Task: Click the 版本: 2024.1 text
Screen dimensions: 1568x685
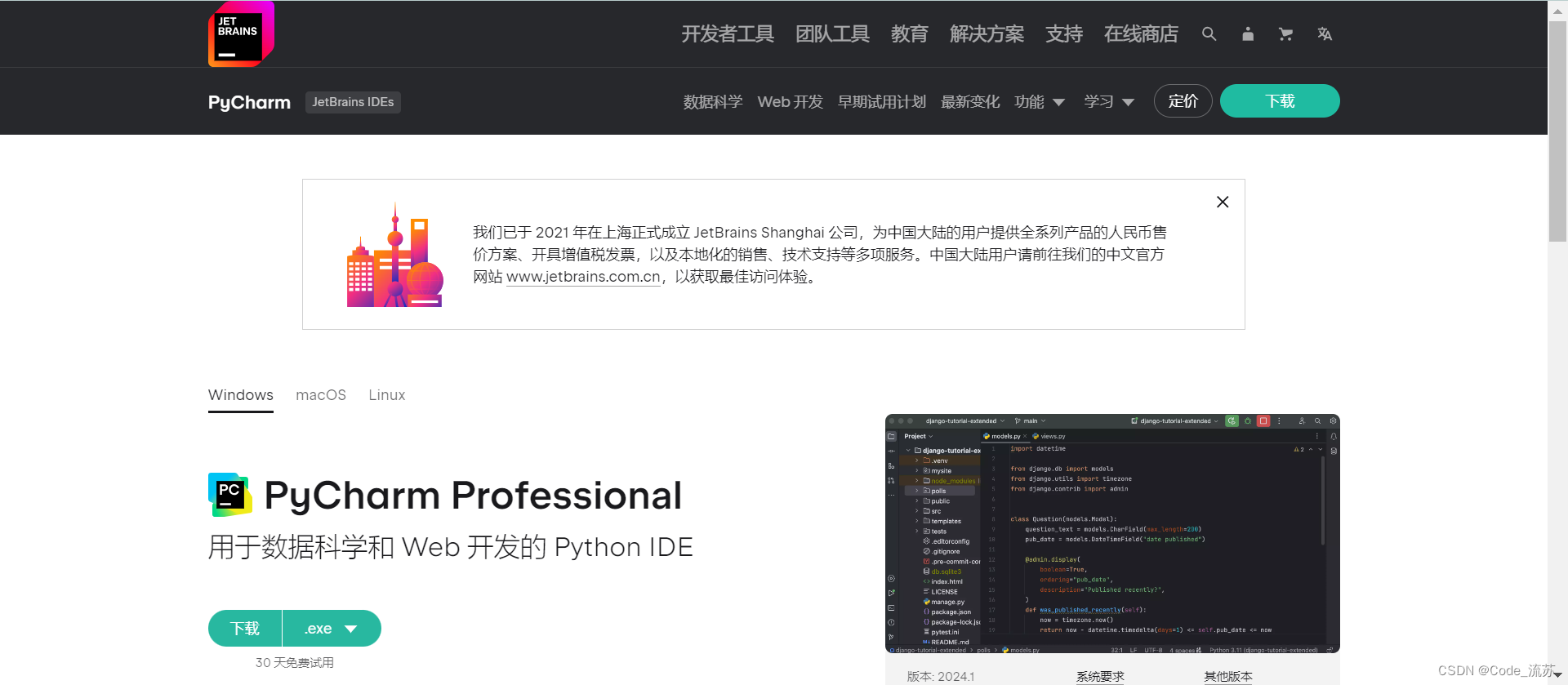Action: point(941,677)
